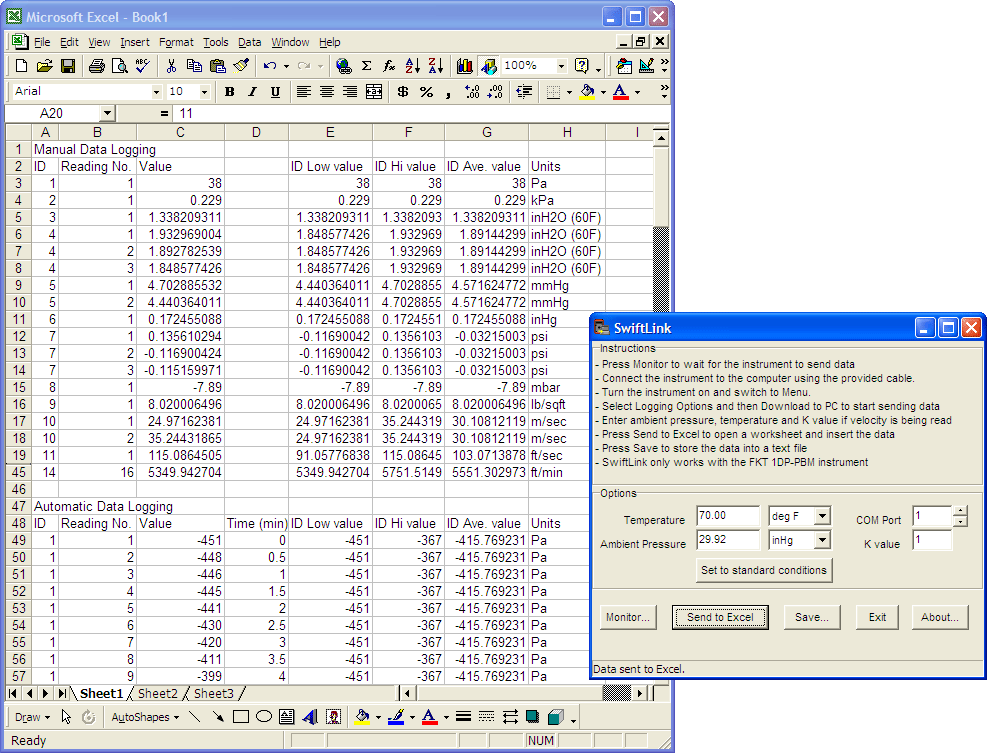Run the Spelling check icon
The height and width of the screenshot is (753, 987).
point(142,65)
